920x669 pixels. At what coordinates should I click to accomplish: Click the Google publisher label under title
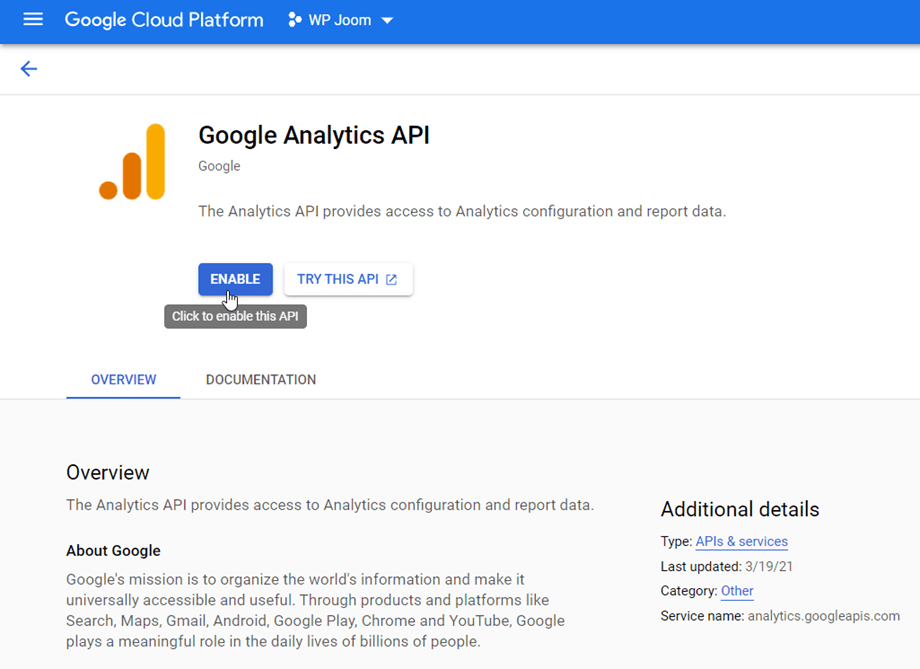click(219, 166)
